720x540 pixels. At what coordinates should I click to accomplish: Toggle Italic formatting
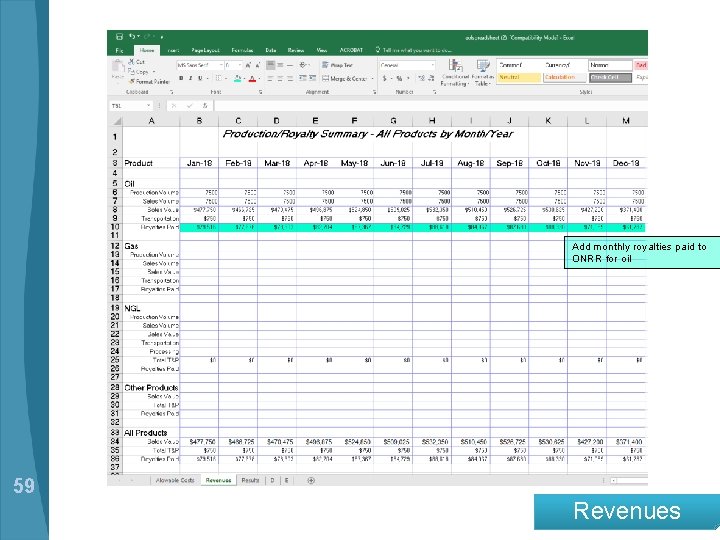191,79
